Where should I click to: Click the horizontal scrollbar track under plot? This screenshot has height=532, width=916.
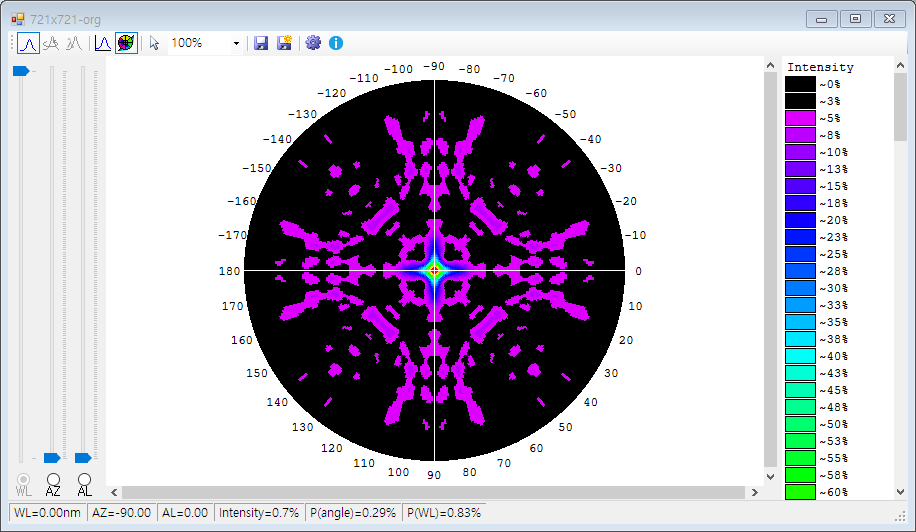(434, 492)
